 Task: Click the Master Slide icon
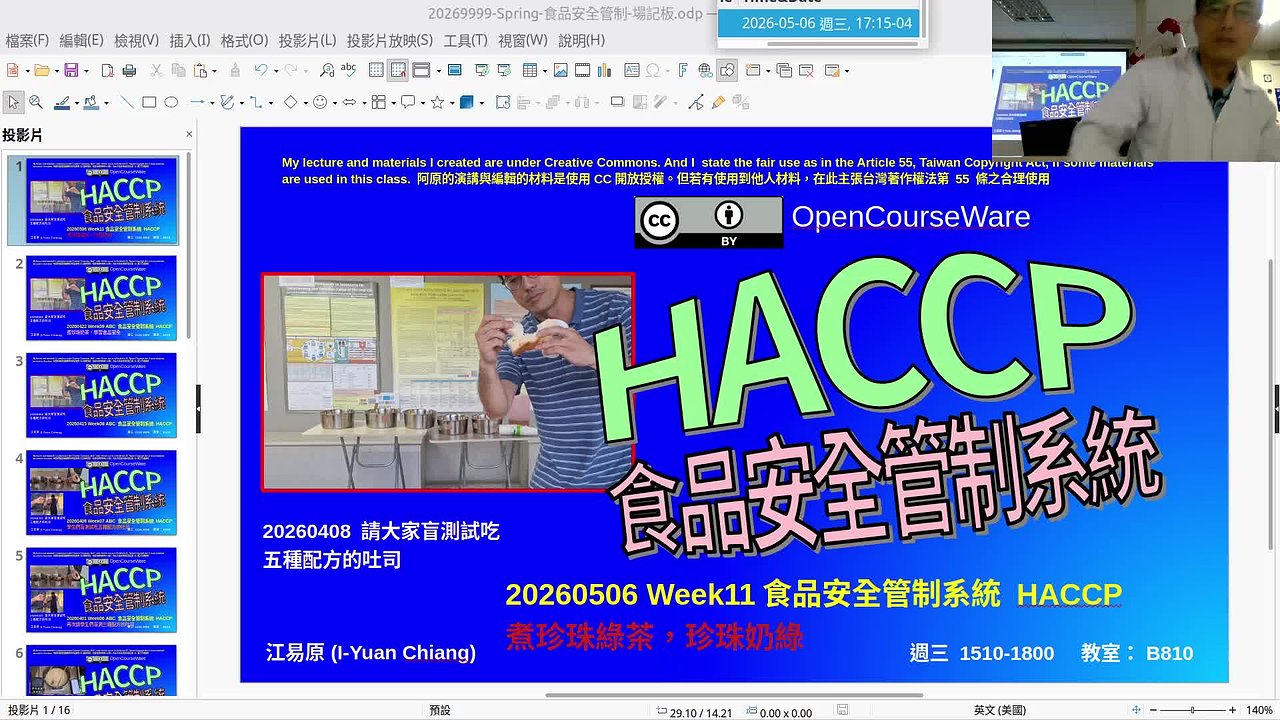pyautogui.click(x=455, y=70)
